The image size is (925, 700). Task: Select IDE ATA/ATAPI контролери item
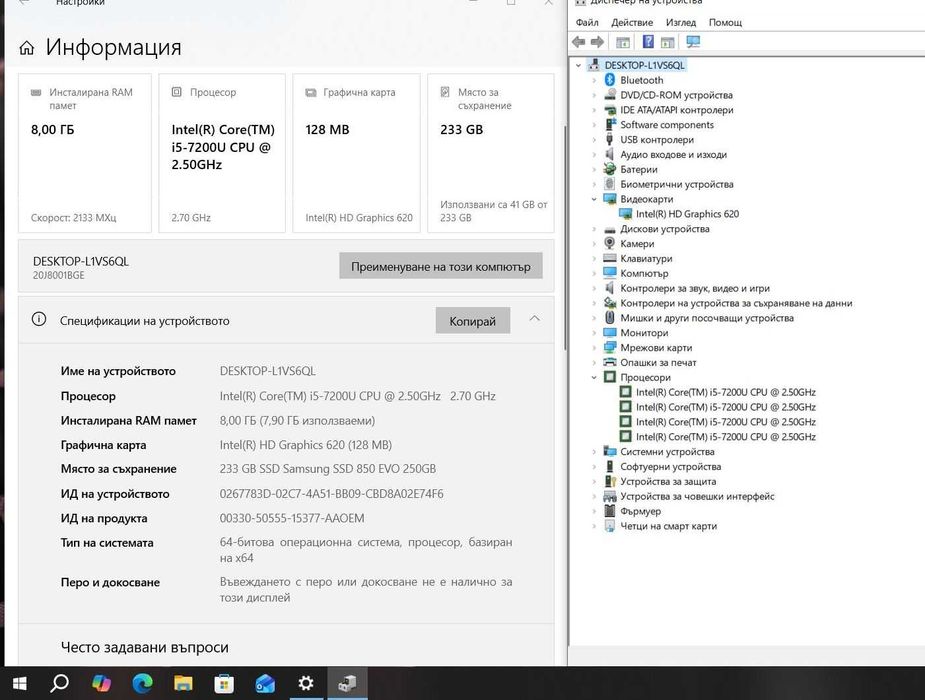coord(677,110)
